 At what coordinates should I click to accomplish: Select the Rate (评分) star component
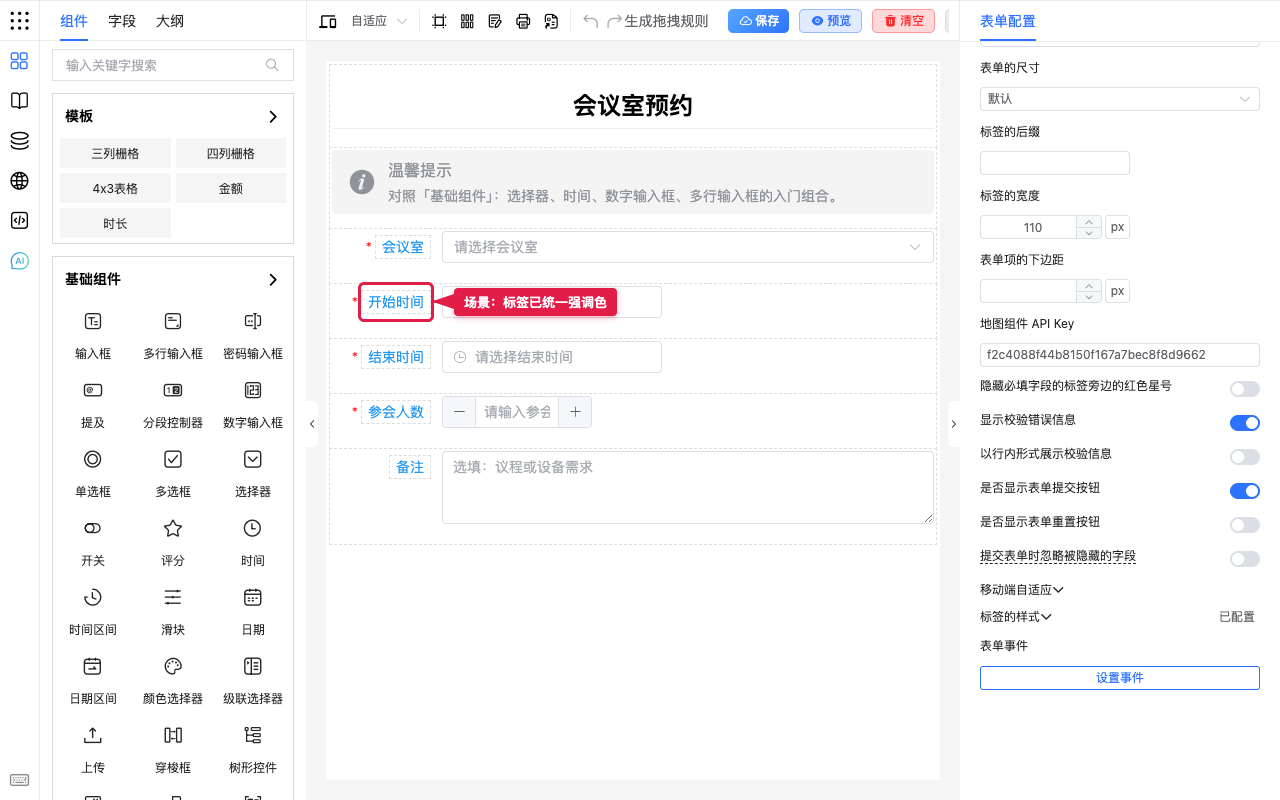click(173, 540)
